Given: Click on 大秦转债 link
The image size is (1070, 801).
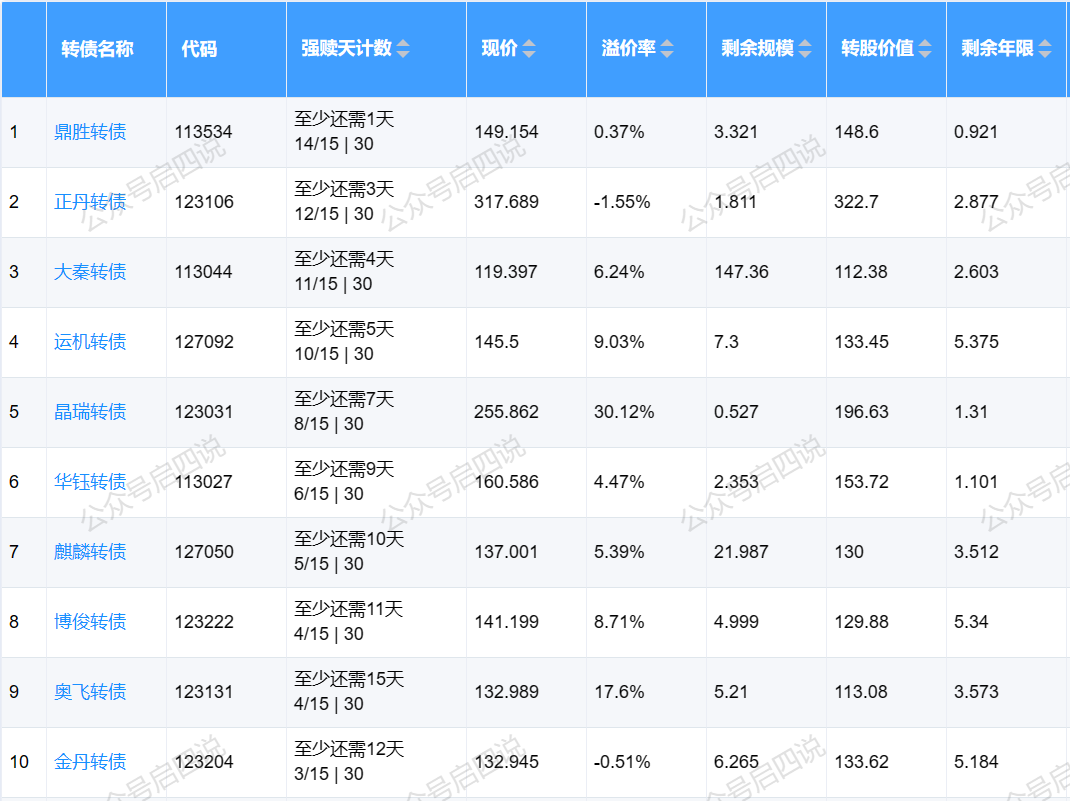Looking at the screenshot, I should click(x=90, y=272).
